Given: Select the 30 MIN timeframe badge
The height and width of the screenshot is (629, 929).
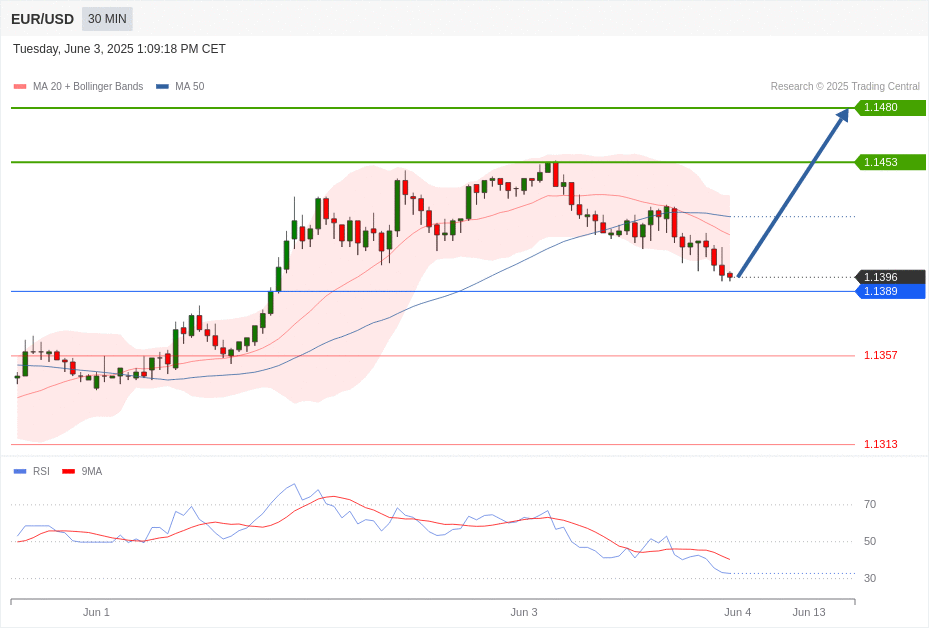Looking at the screenshot, I should 107,19.
